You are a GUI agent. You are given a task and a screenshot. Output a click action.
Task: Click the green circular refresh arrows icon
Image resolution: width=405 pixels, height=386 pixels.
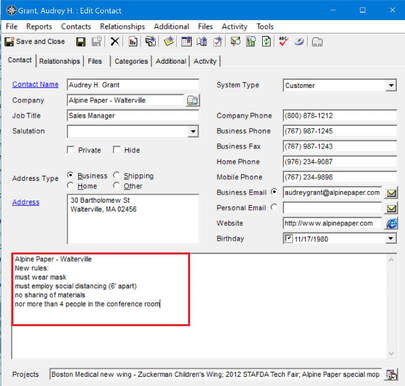266,42
